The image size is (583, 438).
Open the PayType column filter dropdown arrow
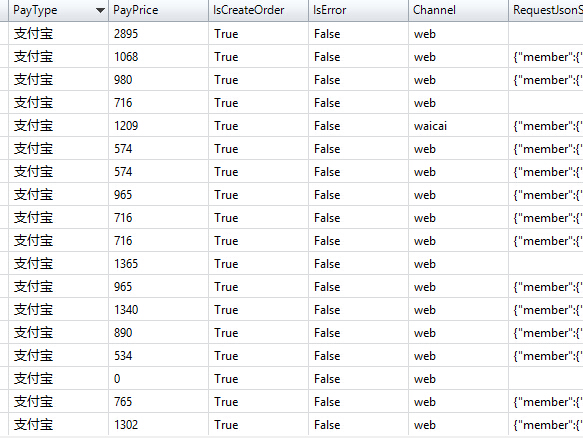[100, 10]
